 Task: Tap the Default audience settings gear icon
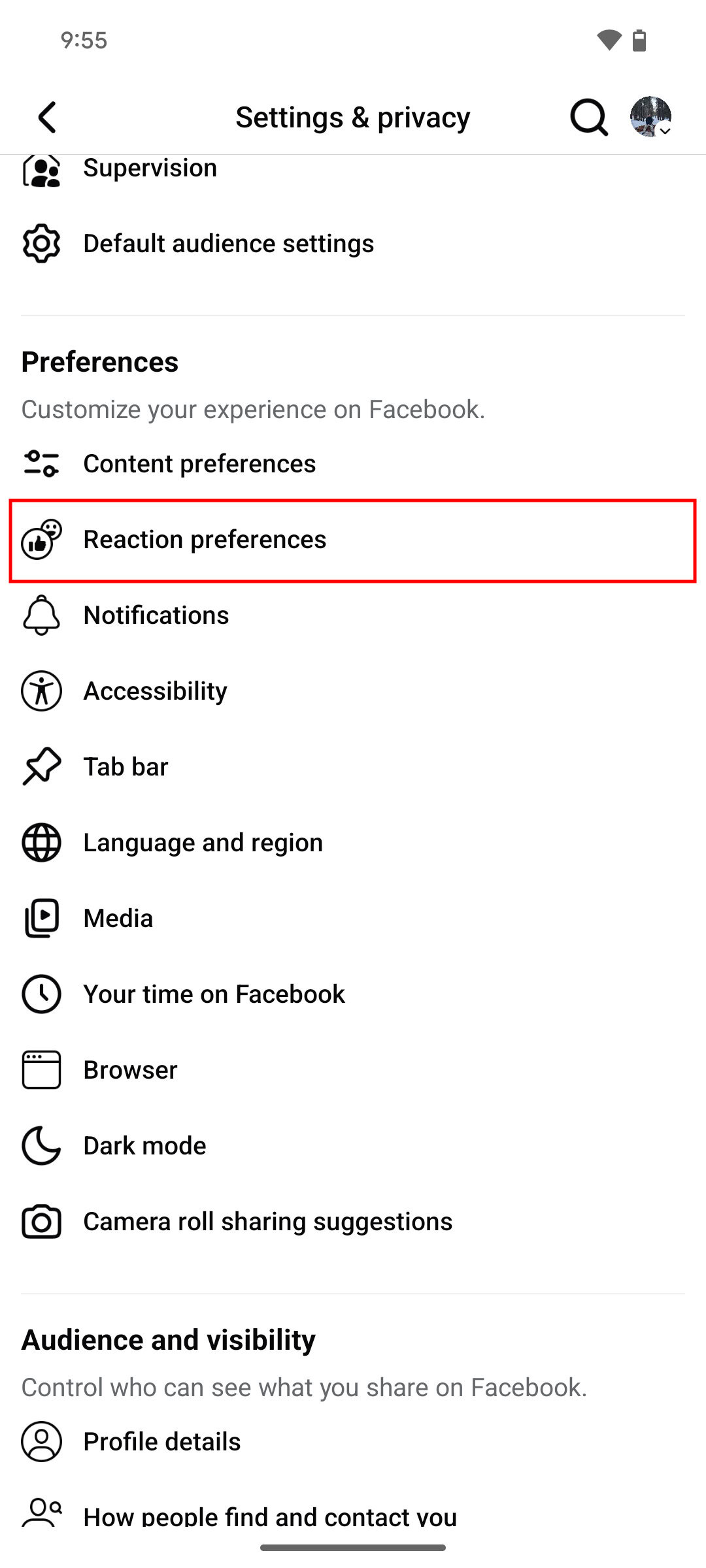click(x=42, y=244)
